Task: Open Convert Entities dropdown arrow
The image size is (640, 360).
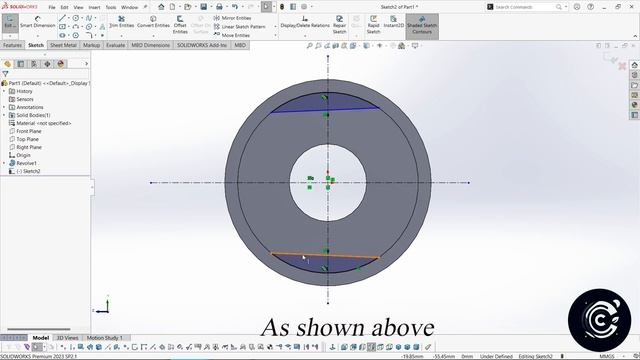Action: point(153,36)
